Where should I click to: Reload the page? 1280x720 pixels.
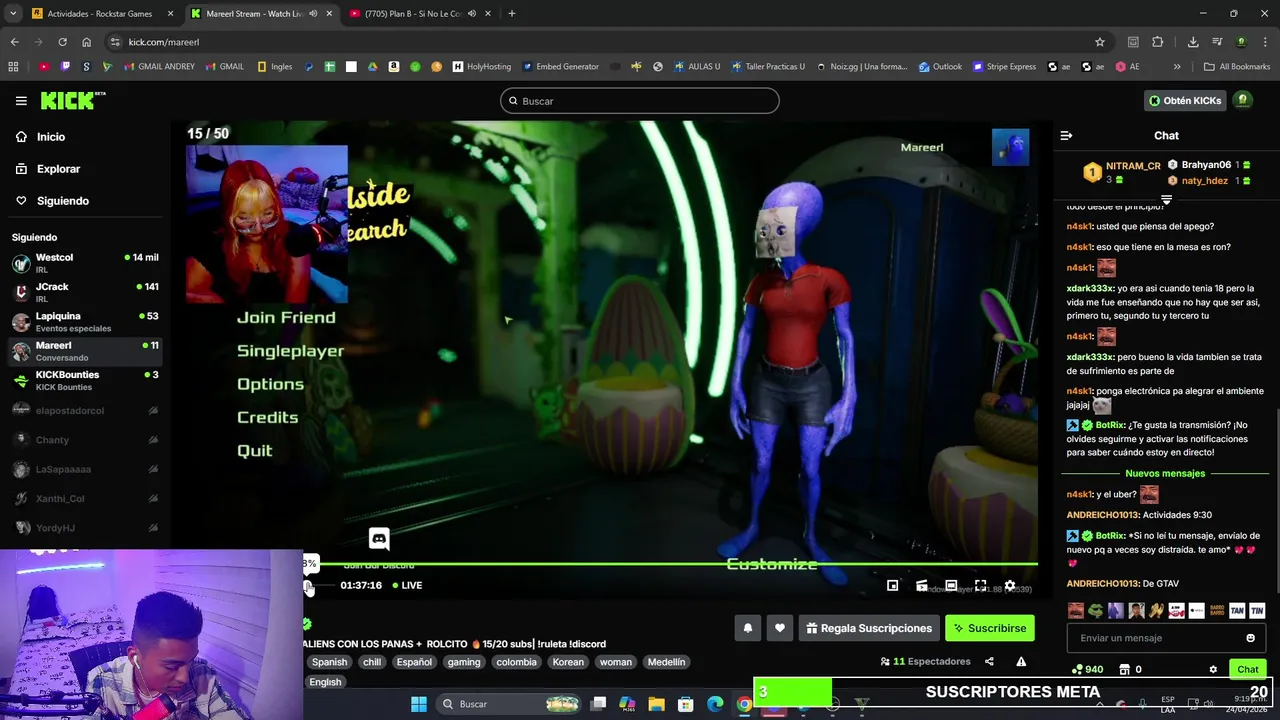click(62, 42)
